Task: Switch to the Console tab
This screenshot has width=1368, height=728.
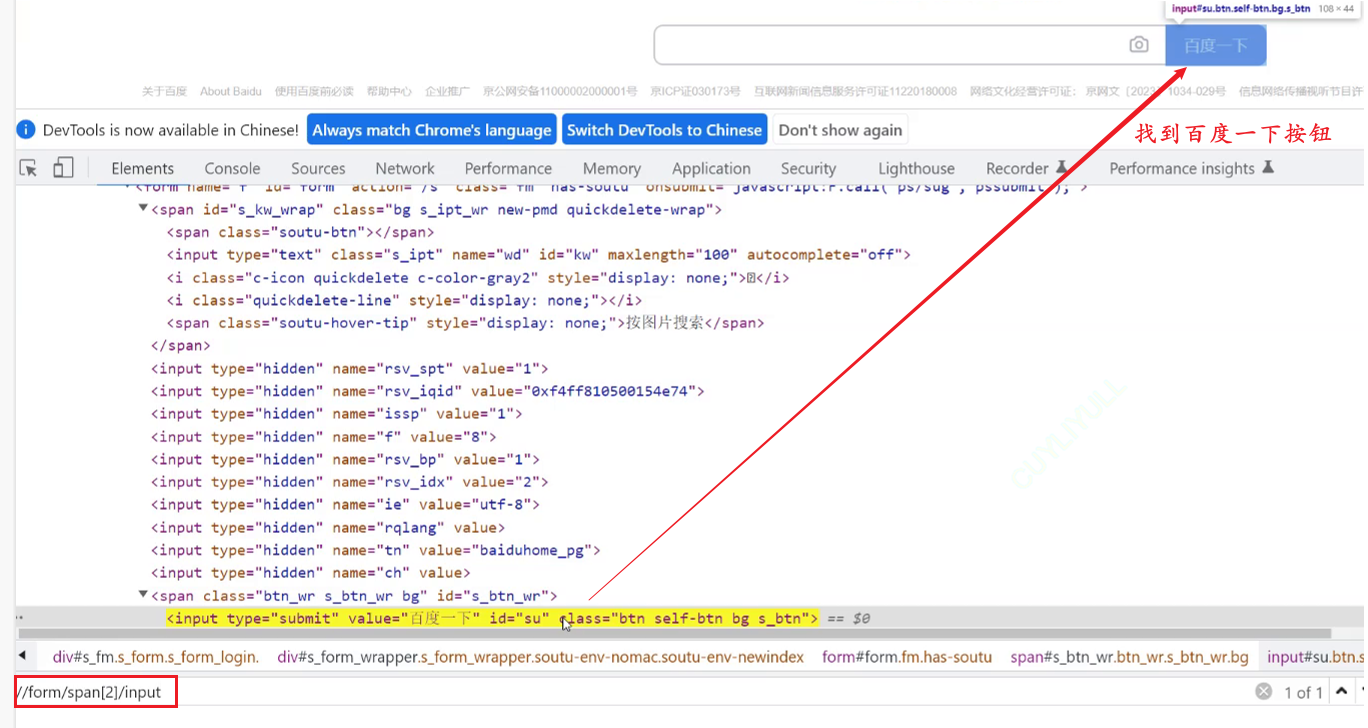Action: click(x=232, y=168)
